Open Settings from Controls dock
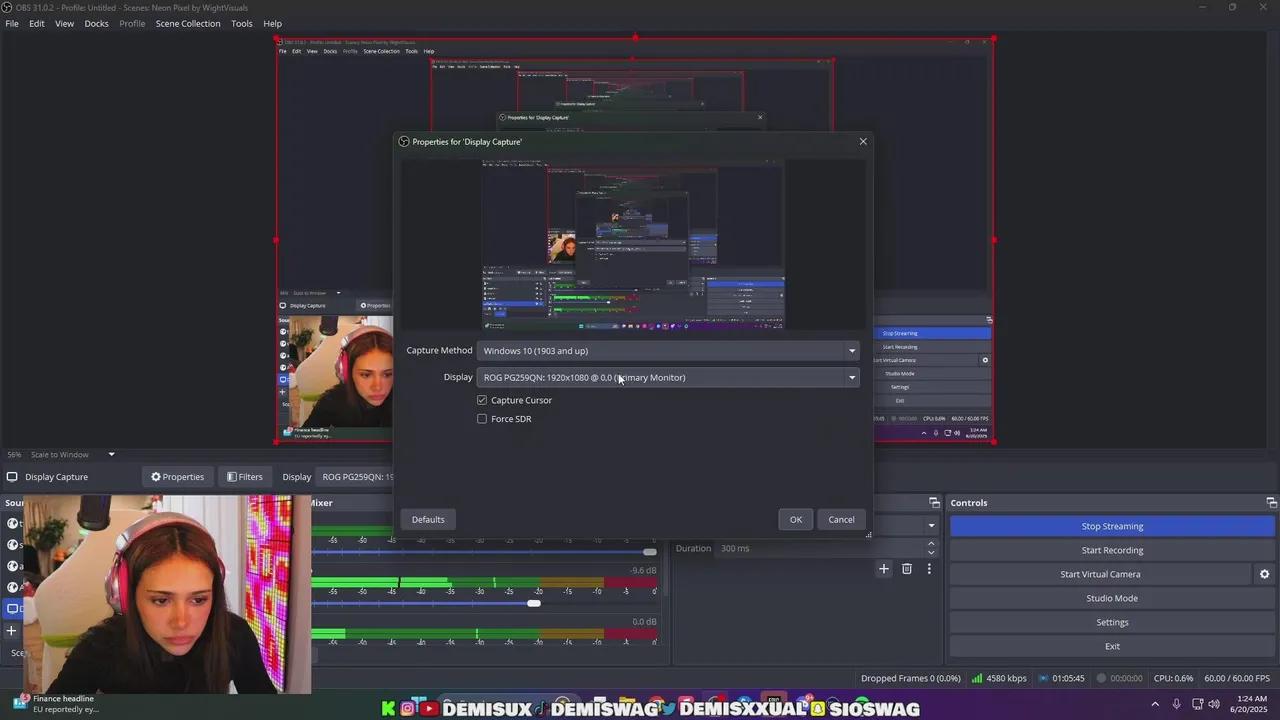Image resolution: width=1280 pixels, height=720 pixels. point(1112,622)
